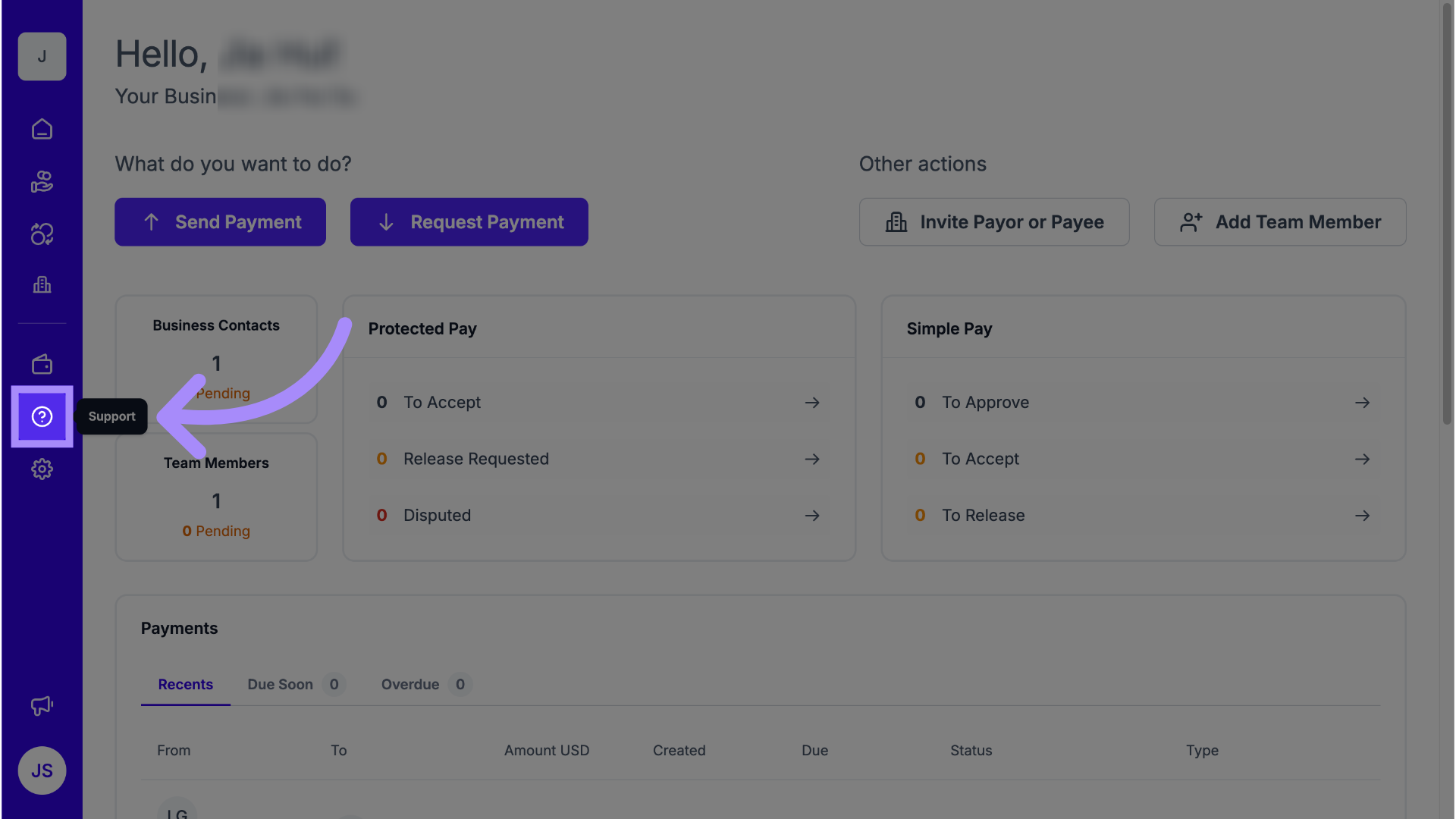Open the announcements megaphone icon

click(42, 706)
